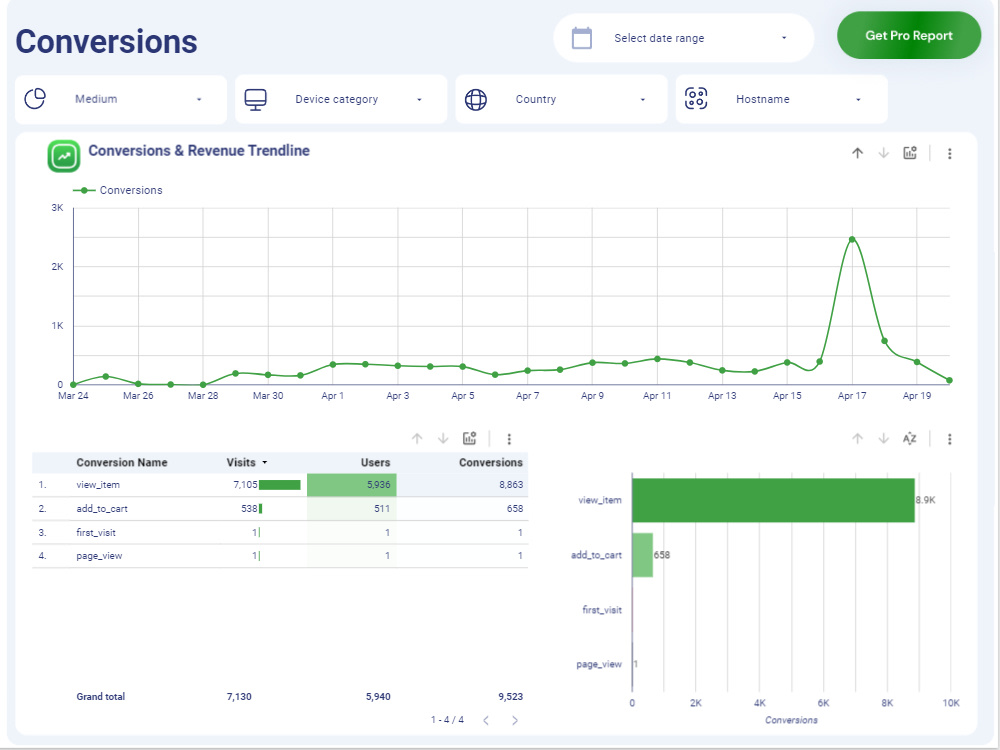This screenshot has height=750, width=1000.
Task: Open the Medium filter dropdown
Action: tap(200, 99)
